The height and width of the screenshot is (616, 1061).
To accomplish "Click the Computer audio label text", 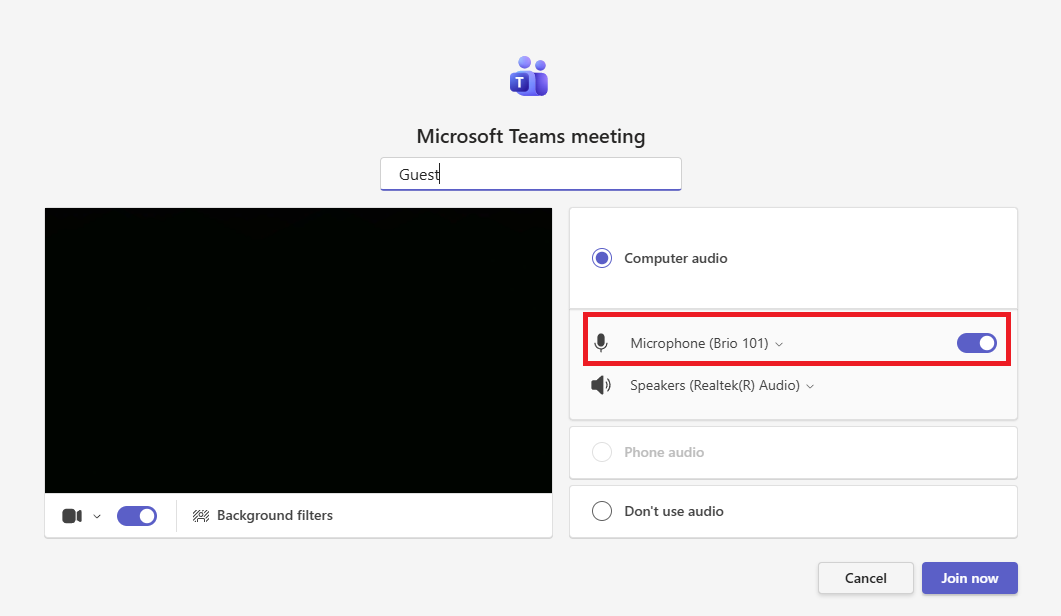I will (676, 258).
